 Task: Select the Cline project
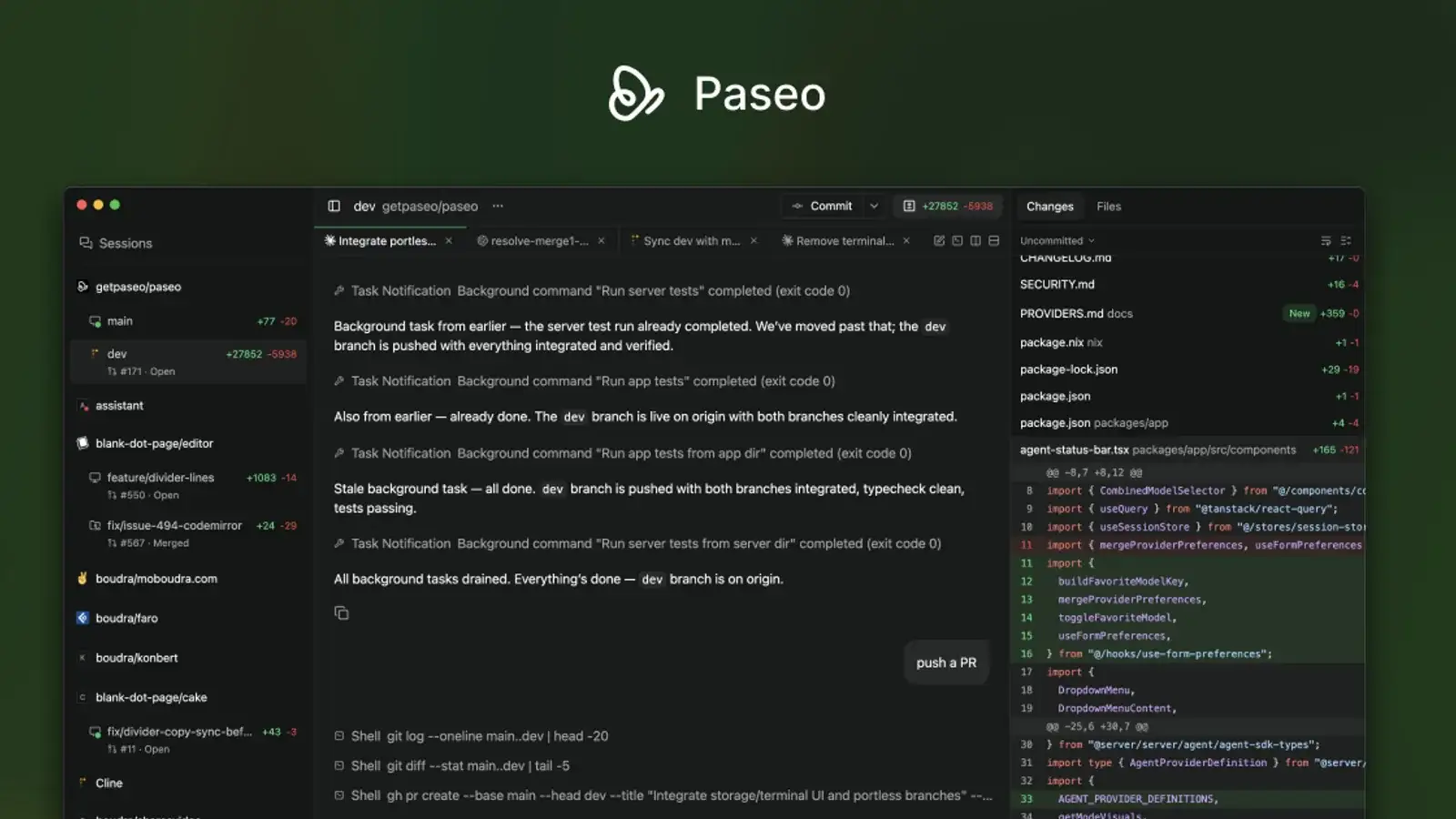coord(108,784)
